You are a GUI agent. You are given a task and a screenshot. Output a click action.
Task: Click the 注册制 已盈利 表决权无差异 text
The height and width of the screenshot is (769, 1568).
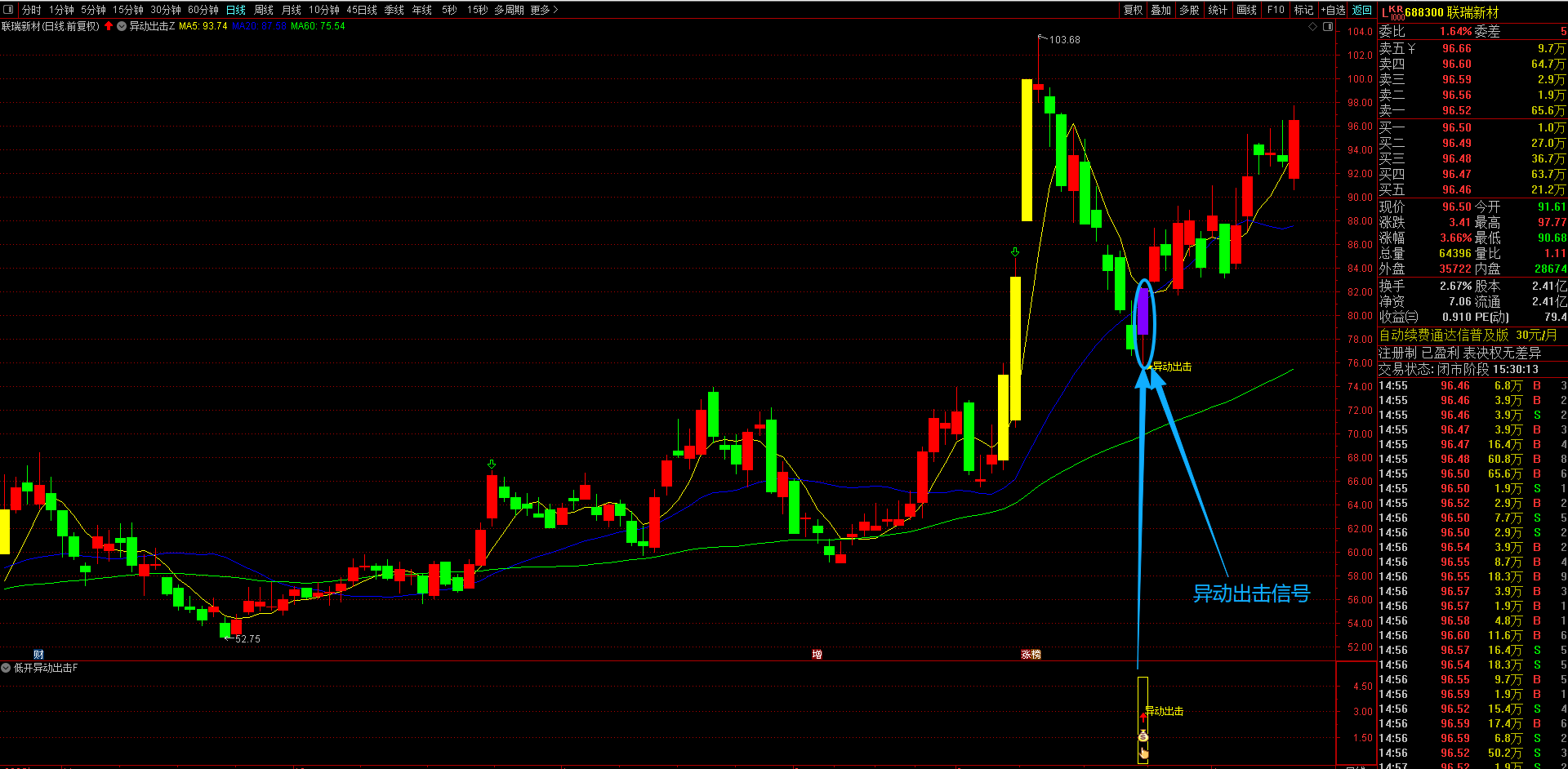(1459, 353)
